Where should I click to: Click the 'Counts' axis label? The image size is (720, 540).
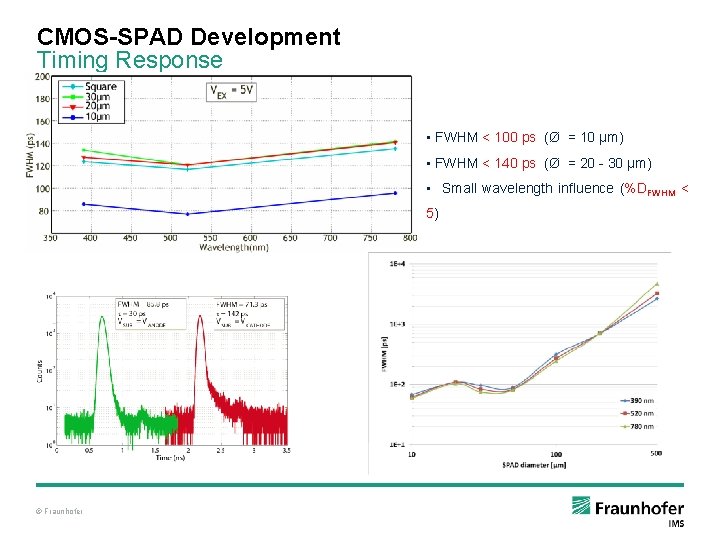point(40,371)
